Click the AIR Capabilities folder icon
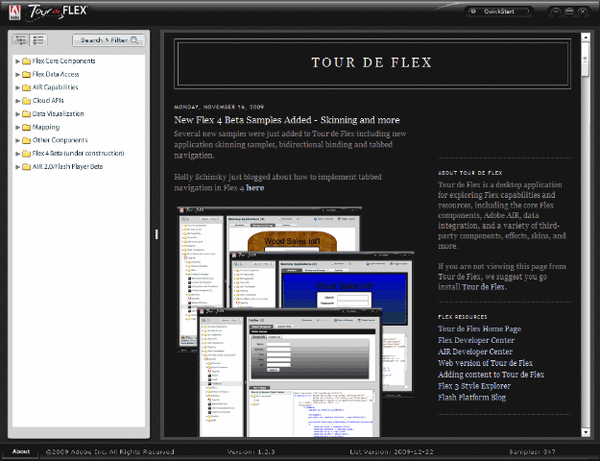600x461 pixels. pos(26,88)
